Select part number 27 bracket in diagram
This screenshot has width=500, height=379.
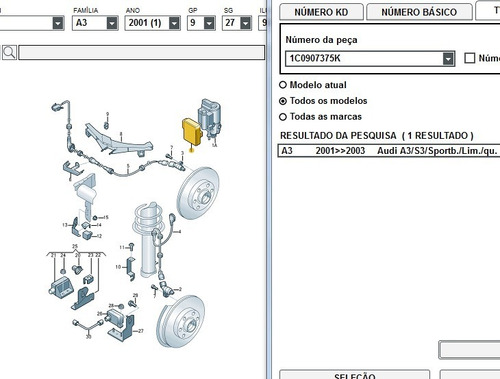[122, 328]
